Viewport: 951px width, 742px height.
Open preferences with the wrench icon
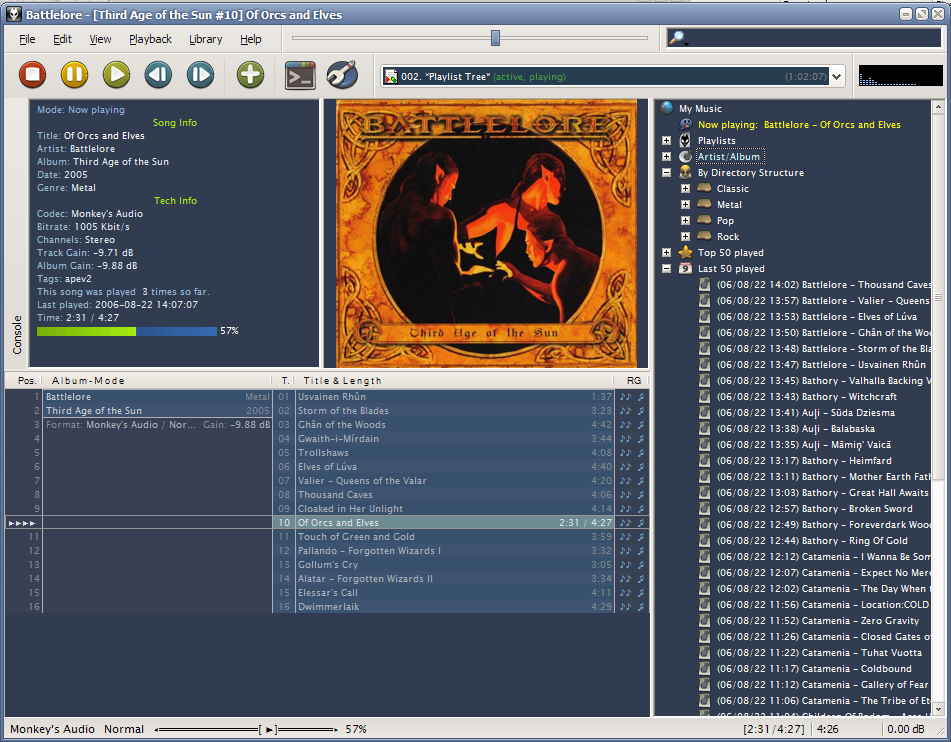341,75
